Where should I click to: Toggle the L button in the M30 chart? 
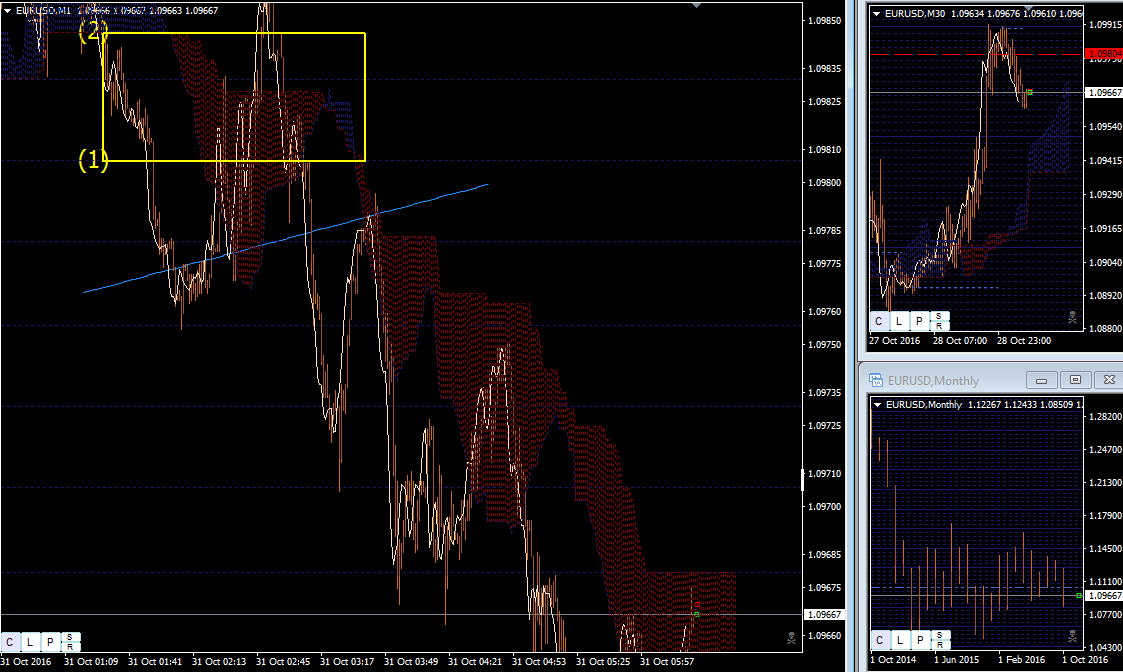coord(899,321)
